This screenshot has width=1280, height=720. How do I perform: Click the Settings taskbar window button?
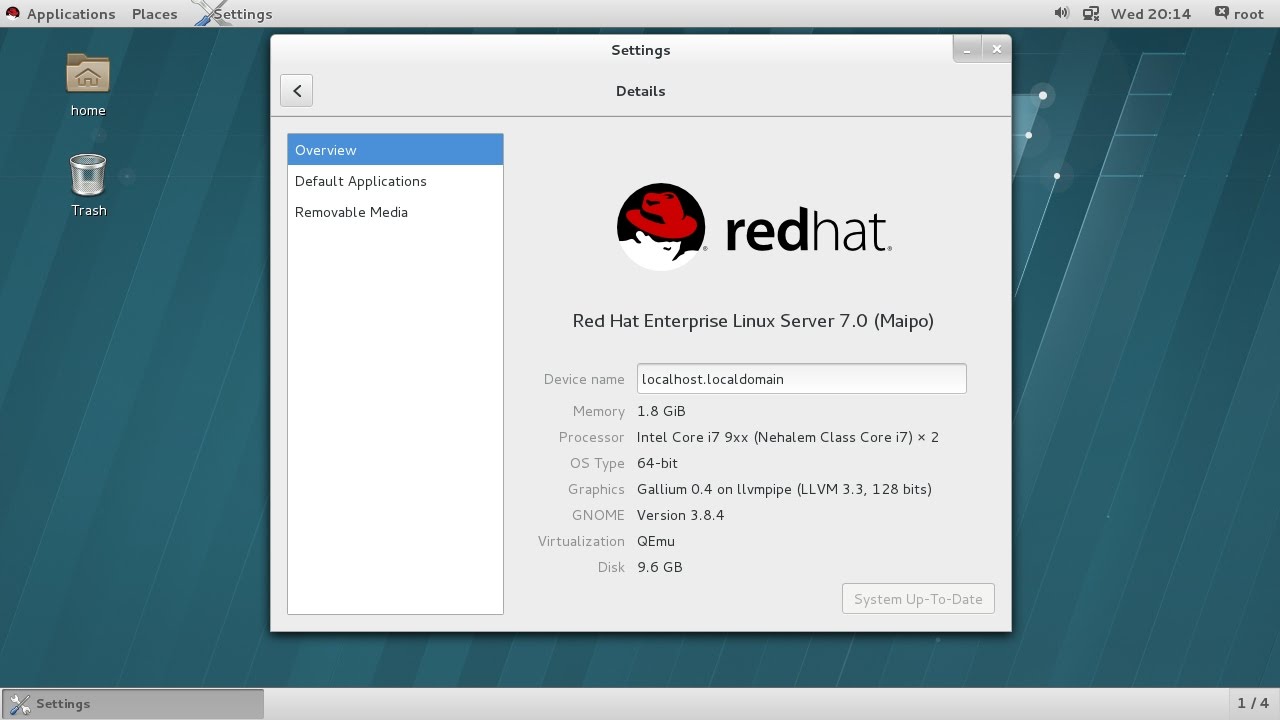click(132, 704)
